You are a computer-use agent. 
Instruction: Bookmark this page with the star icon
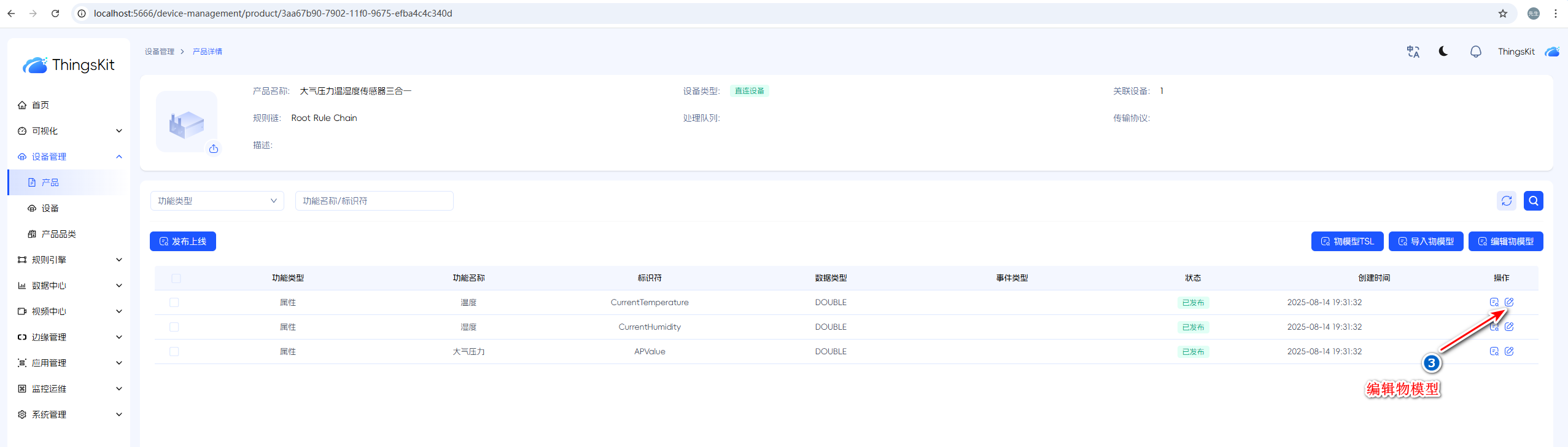(x=1503, y=14)
